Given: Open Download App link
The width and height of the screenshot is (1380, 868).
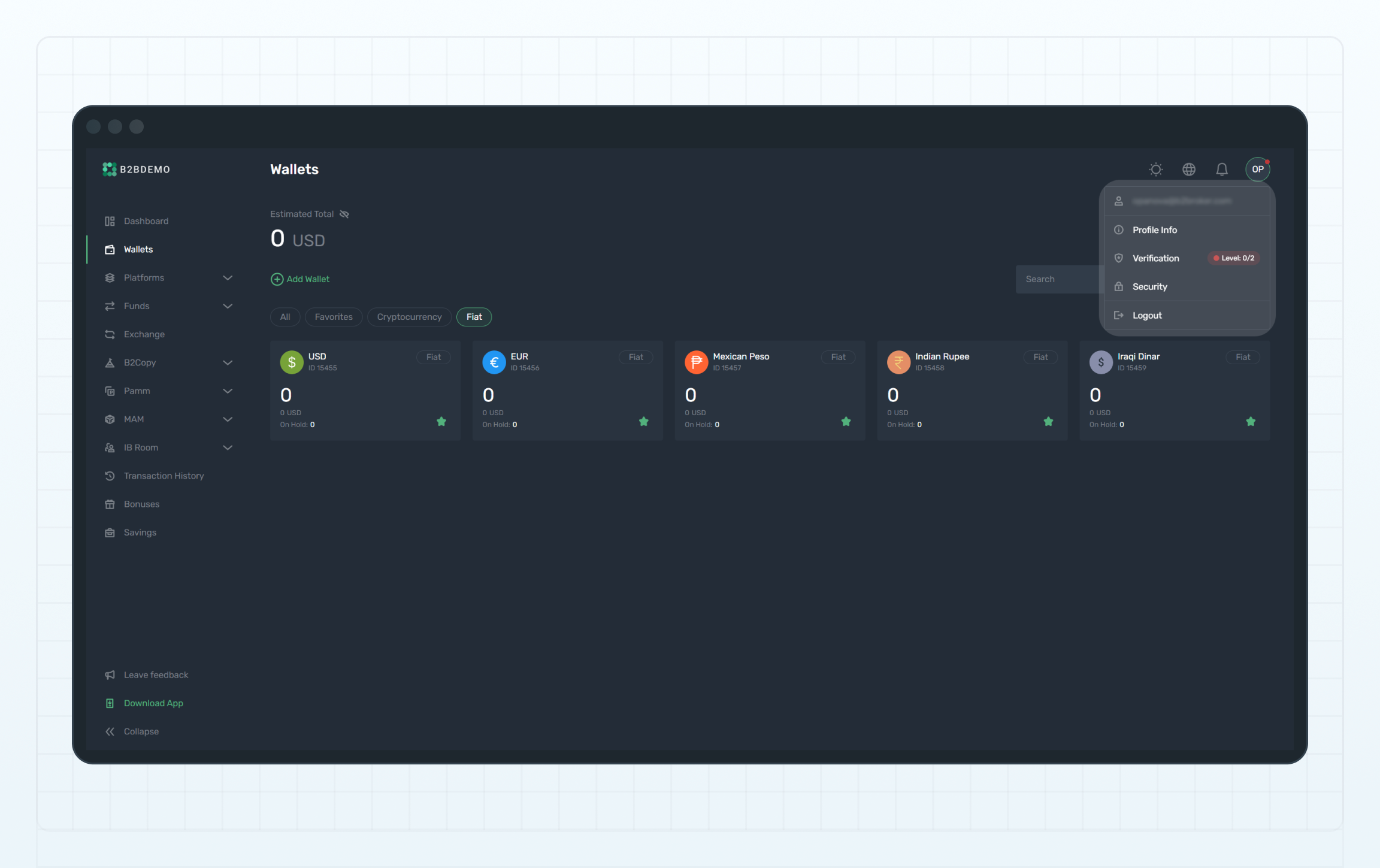Looking at the screenshot, I should click(x=153, y=703).
